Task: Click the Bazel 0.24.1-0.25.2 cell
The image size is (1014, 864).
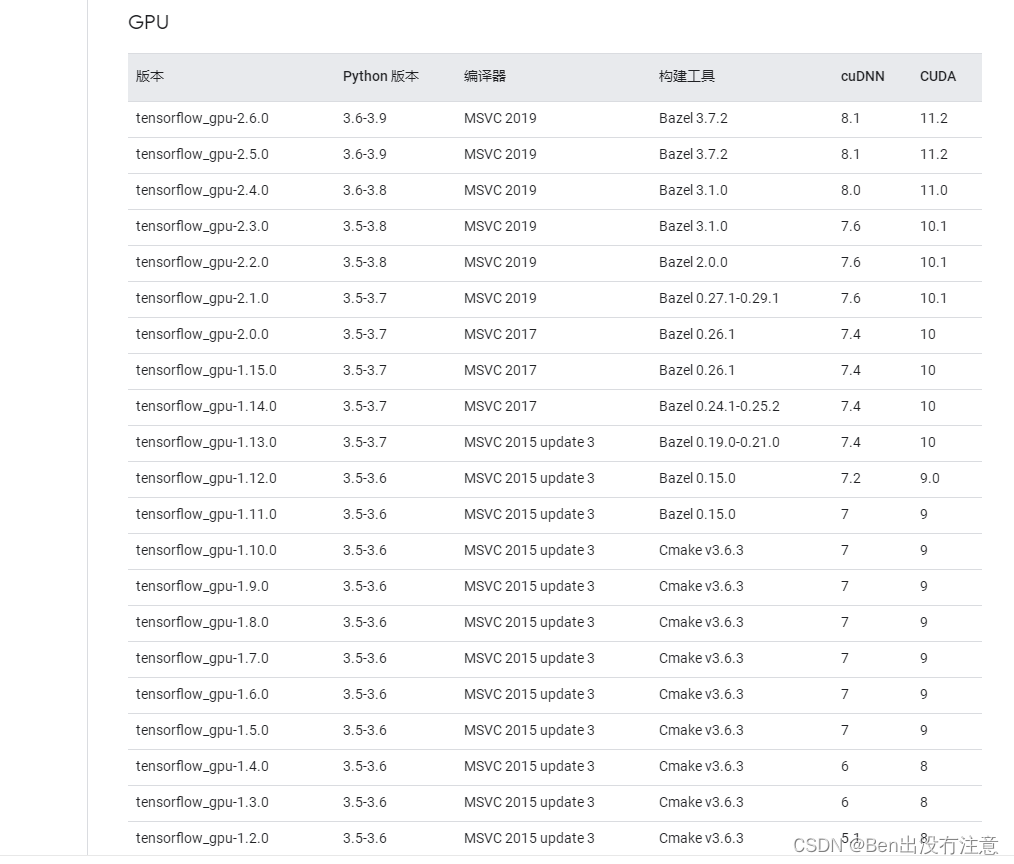Action: pyautogui.click(x=719, y=407)
